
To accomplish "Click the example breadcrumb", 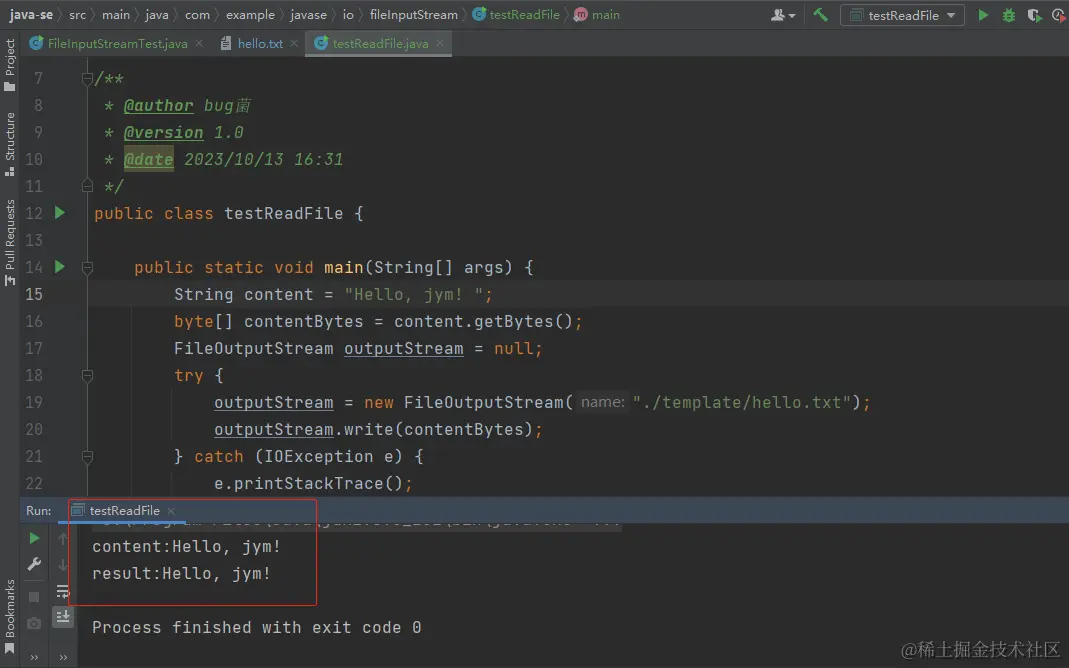I will 250,14.
